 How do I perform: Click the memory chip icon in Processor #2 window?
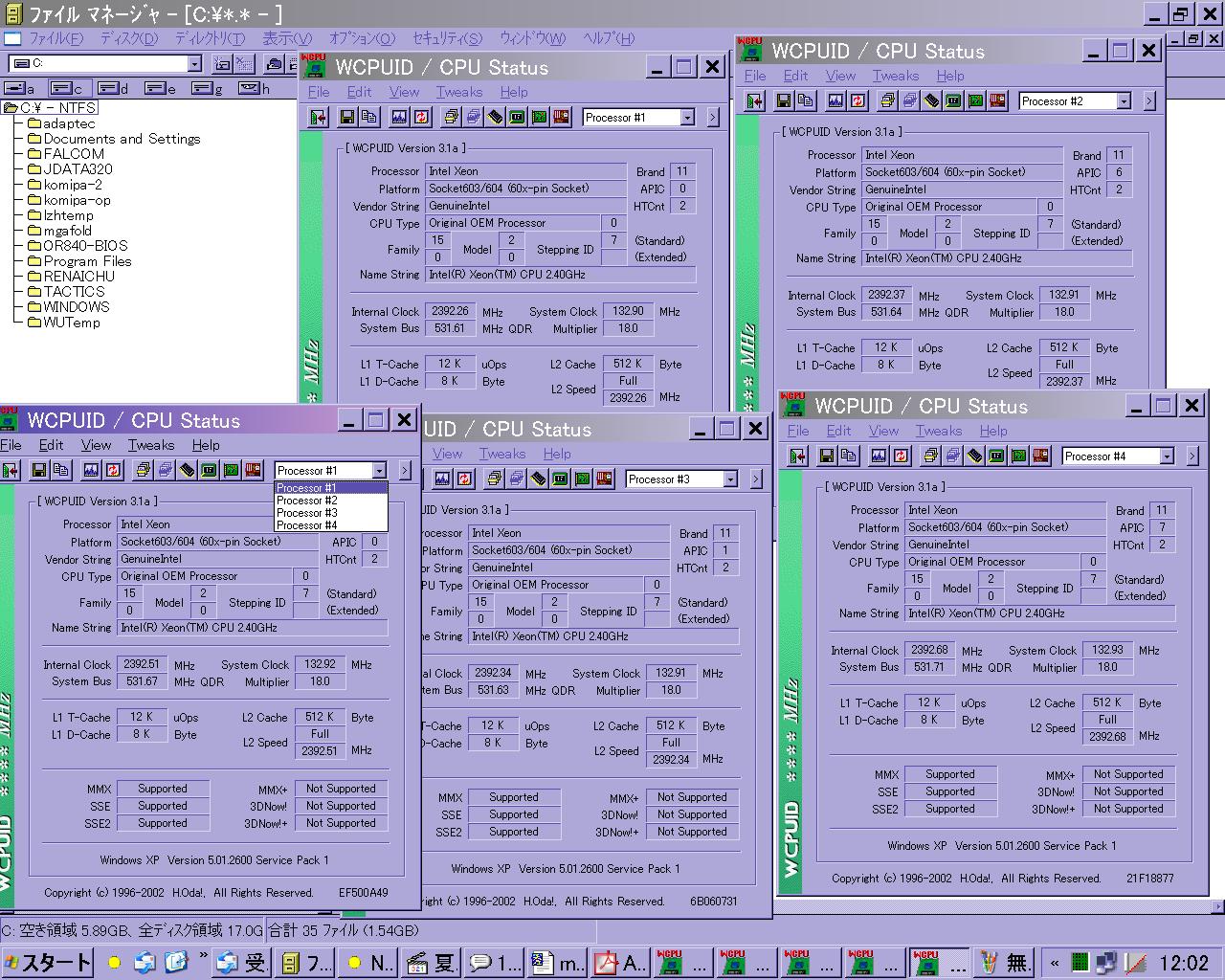pyautogui.click(x=932, y=100)
